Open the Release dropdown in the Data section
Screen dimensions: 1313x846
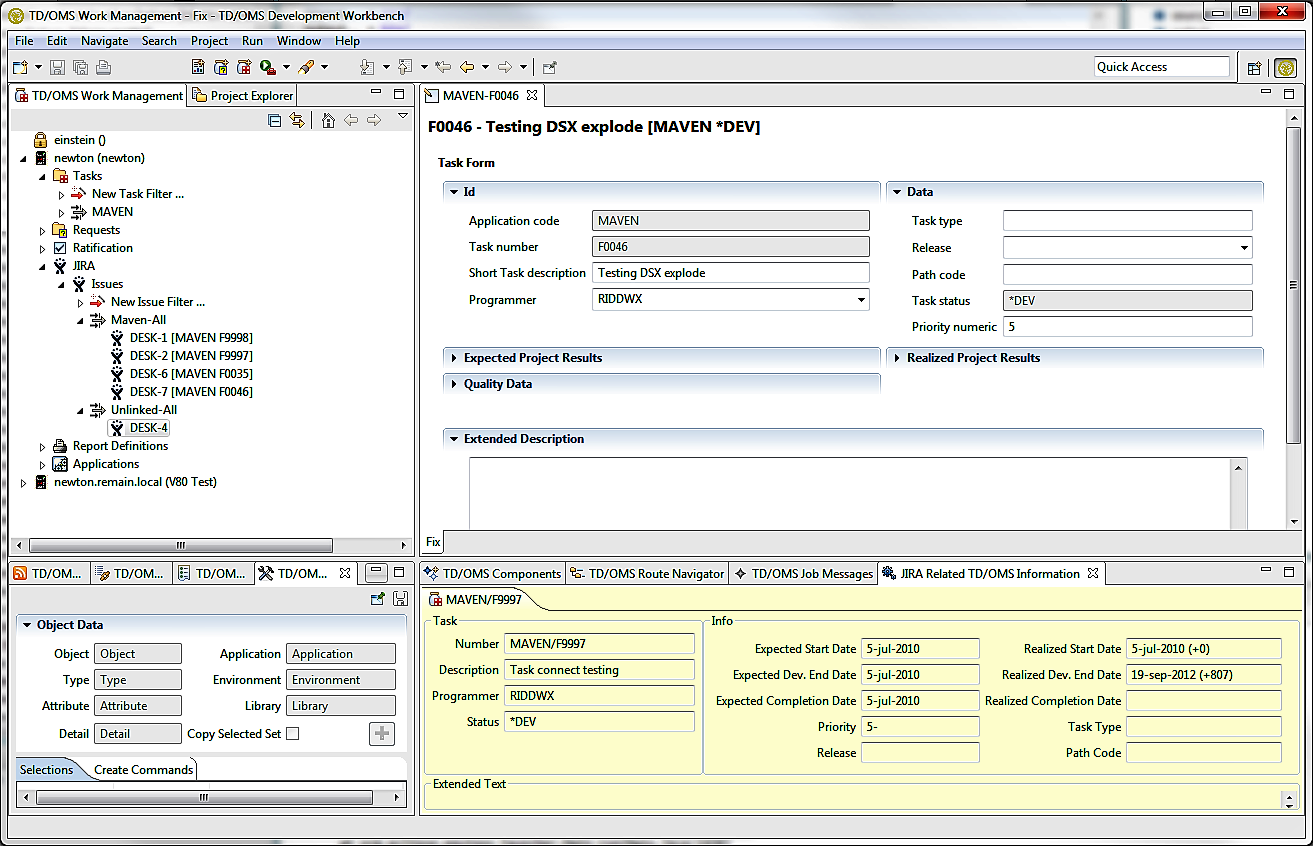coord(1245,246)
